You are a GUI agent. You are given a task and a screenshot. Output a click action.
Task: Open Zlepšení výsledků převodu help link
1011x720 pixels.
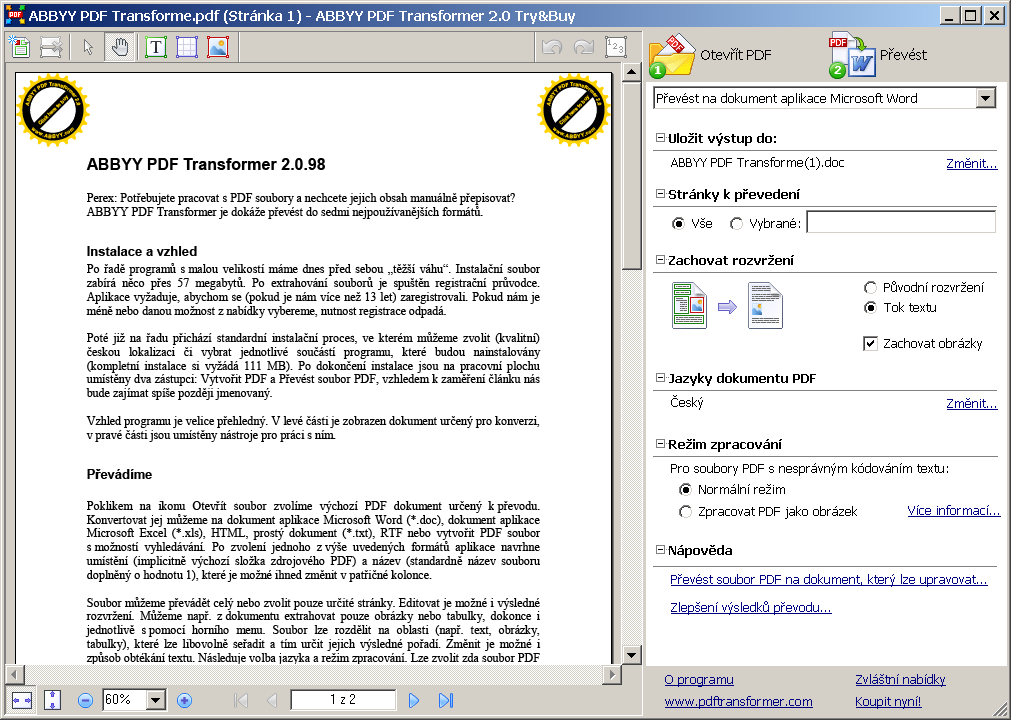tap(751, 608)
